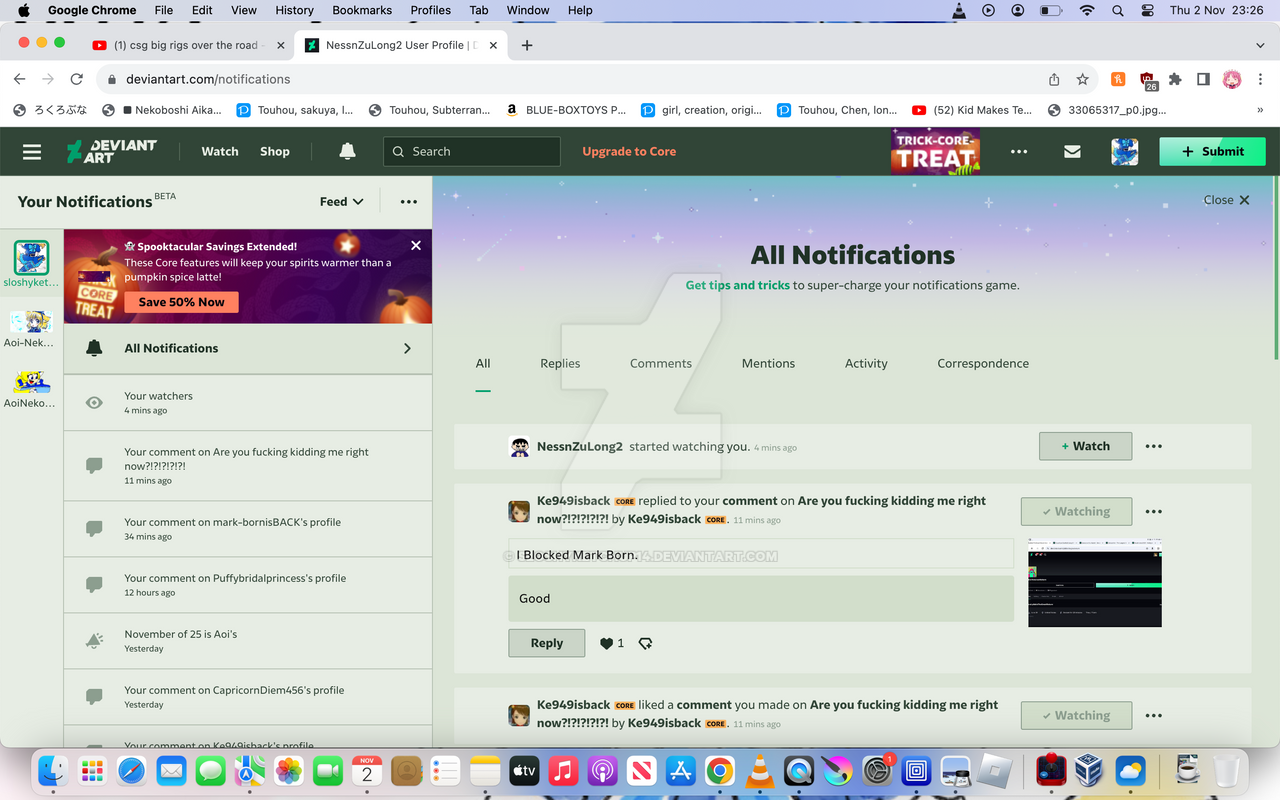Toggle Watching button on Ke949isback reply
Viewport: 1280px width, 800px height.
pos(1076,511)
